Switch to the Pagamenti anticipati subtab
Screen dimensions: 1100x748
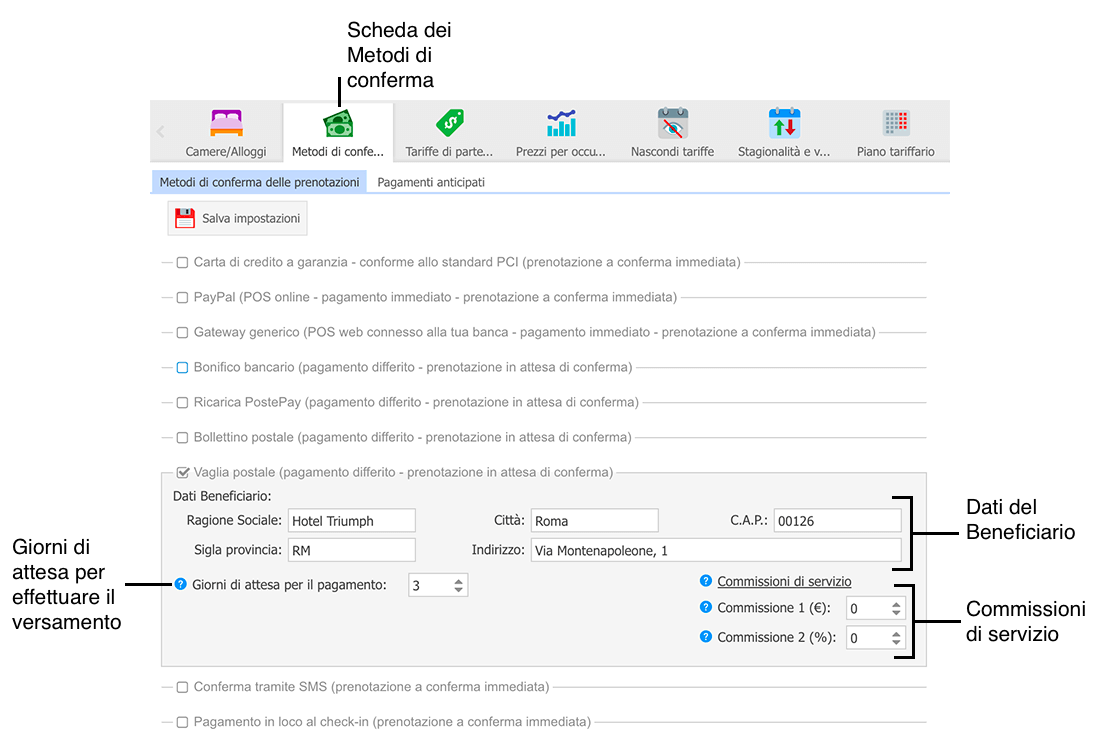pos(431,182)
